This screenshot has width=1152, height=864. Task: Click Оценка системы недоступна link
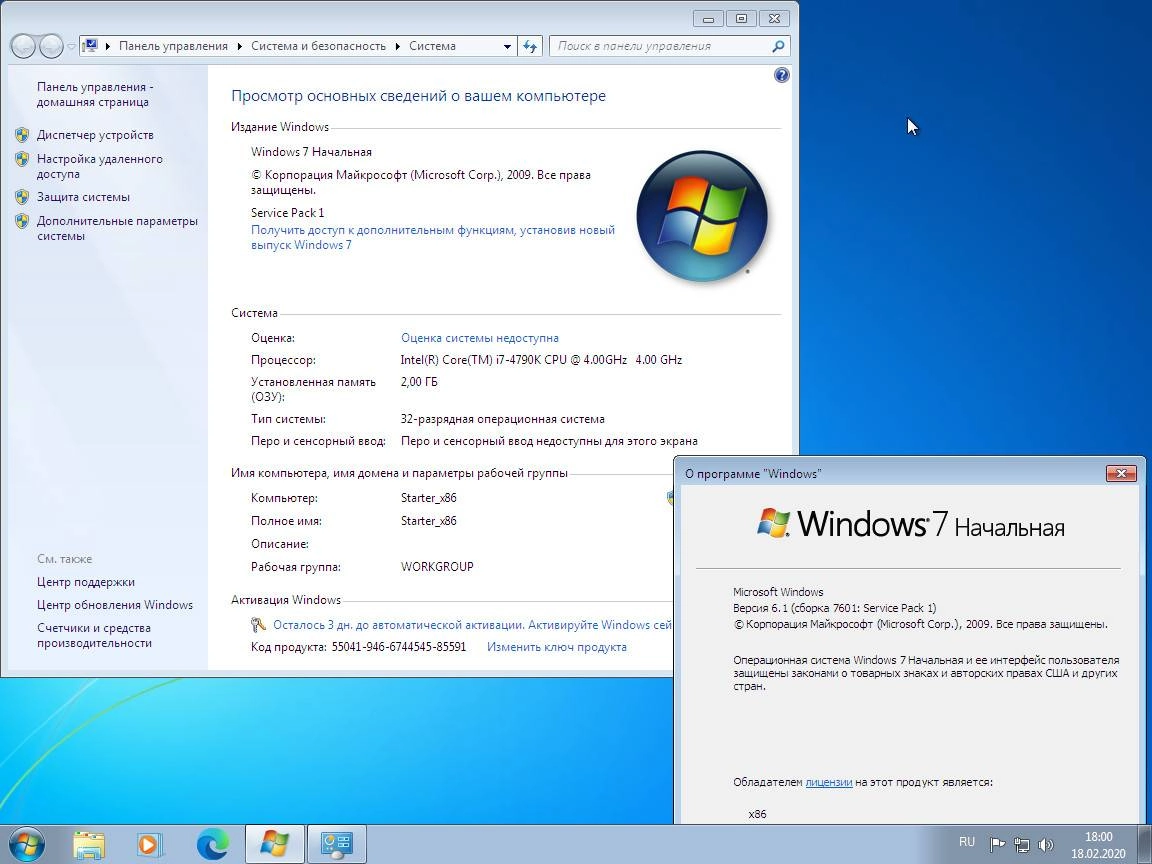pos(480,338)
